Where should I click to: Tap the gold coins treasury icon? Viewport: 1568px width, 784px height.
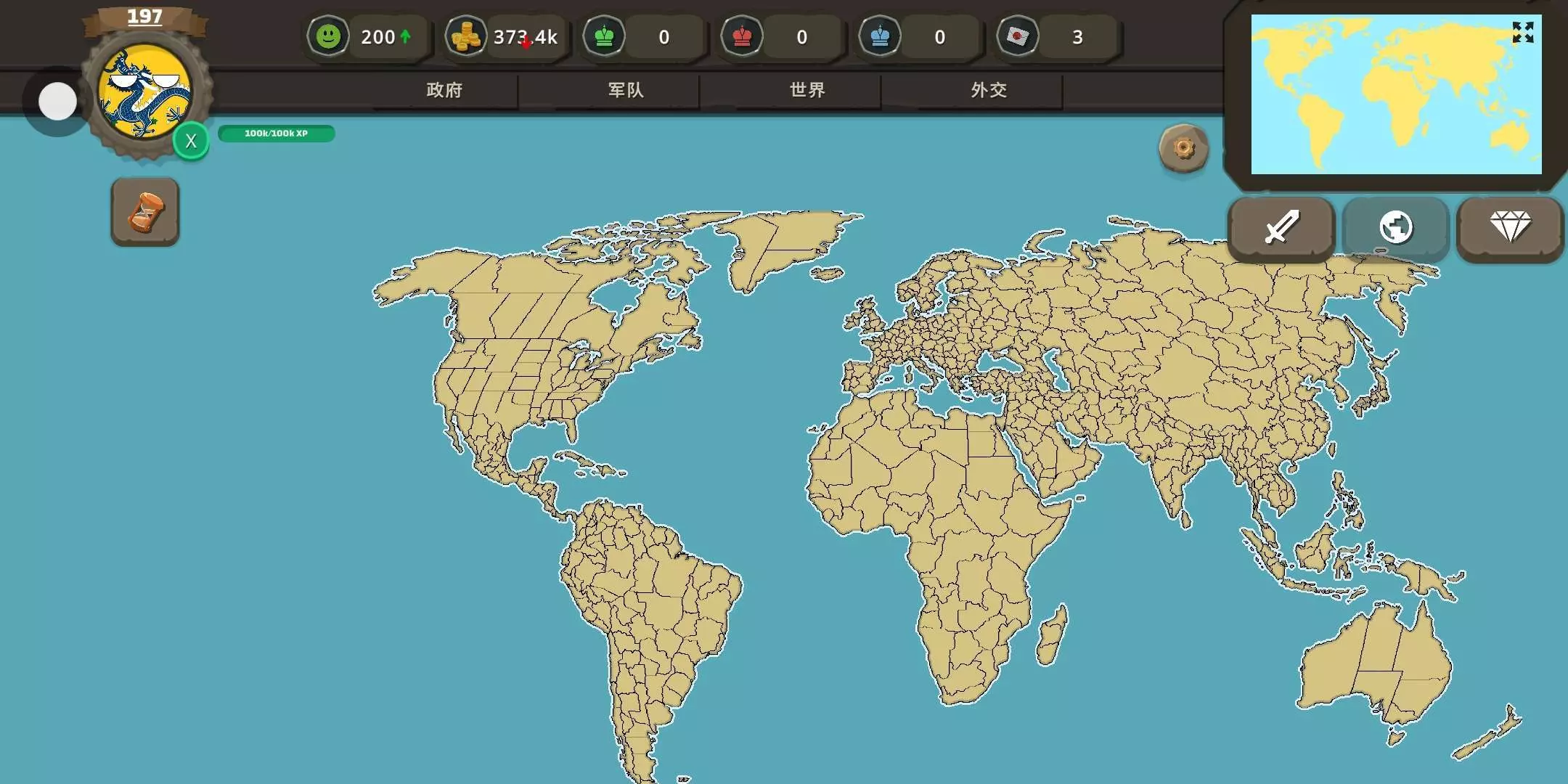click(x=465, y=36)
